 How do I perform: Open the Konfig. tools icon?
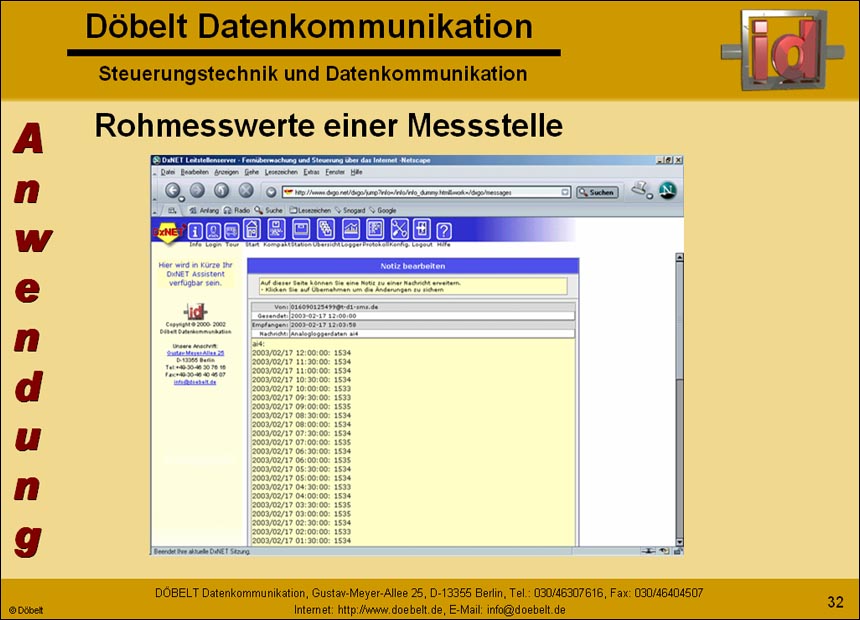(x=399, y=229)
